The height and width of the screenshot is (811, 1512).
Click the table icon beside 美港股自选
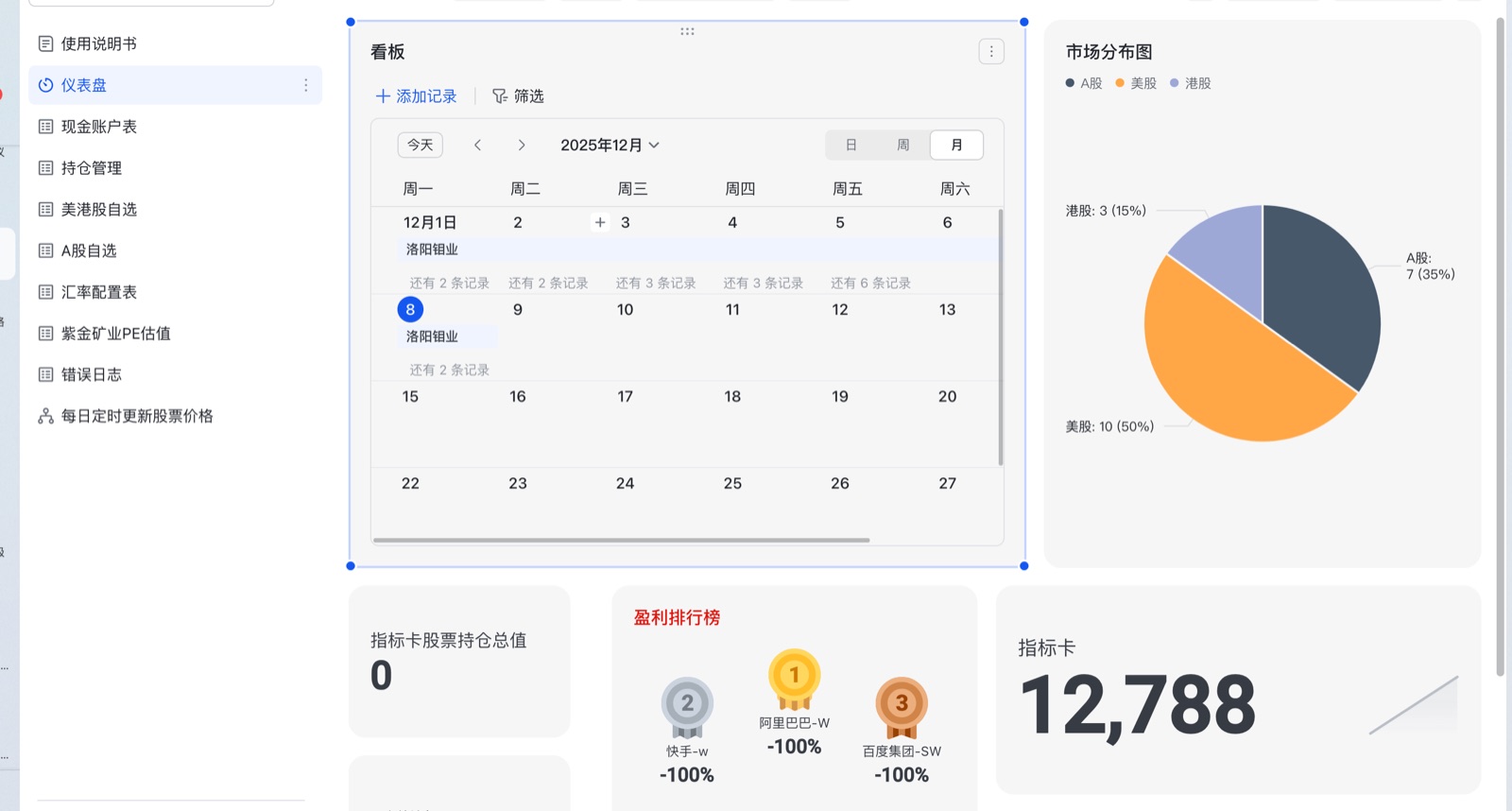pyautogui.click(x=45, y=209)
